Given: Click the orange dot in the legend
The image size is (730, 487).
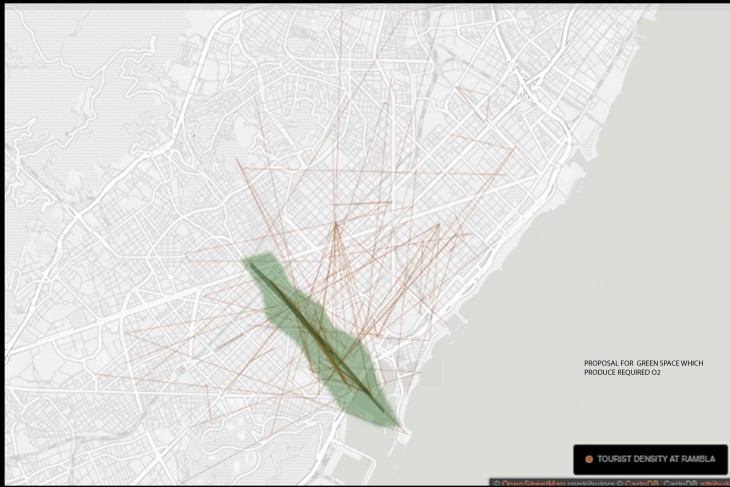Looking at the screenshot, I should pyautogui.click(x=587, y=459).
